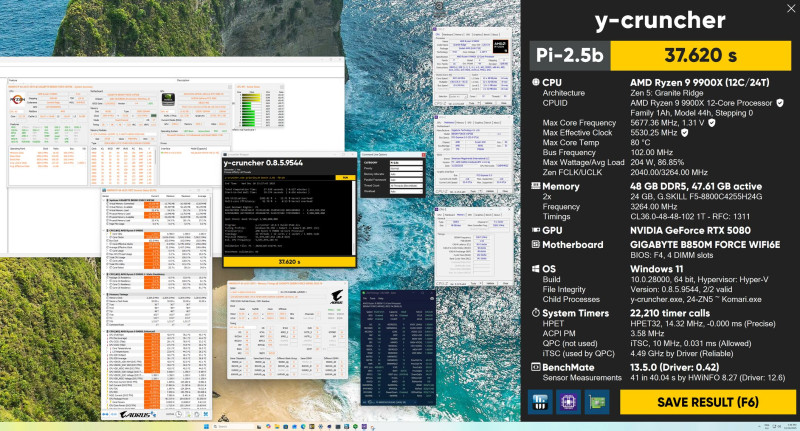Screen dimensions: 800x431
Task: Click the Motherboard section icon in result panel
Action: pos(535,244)
